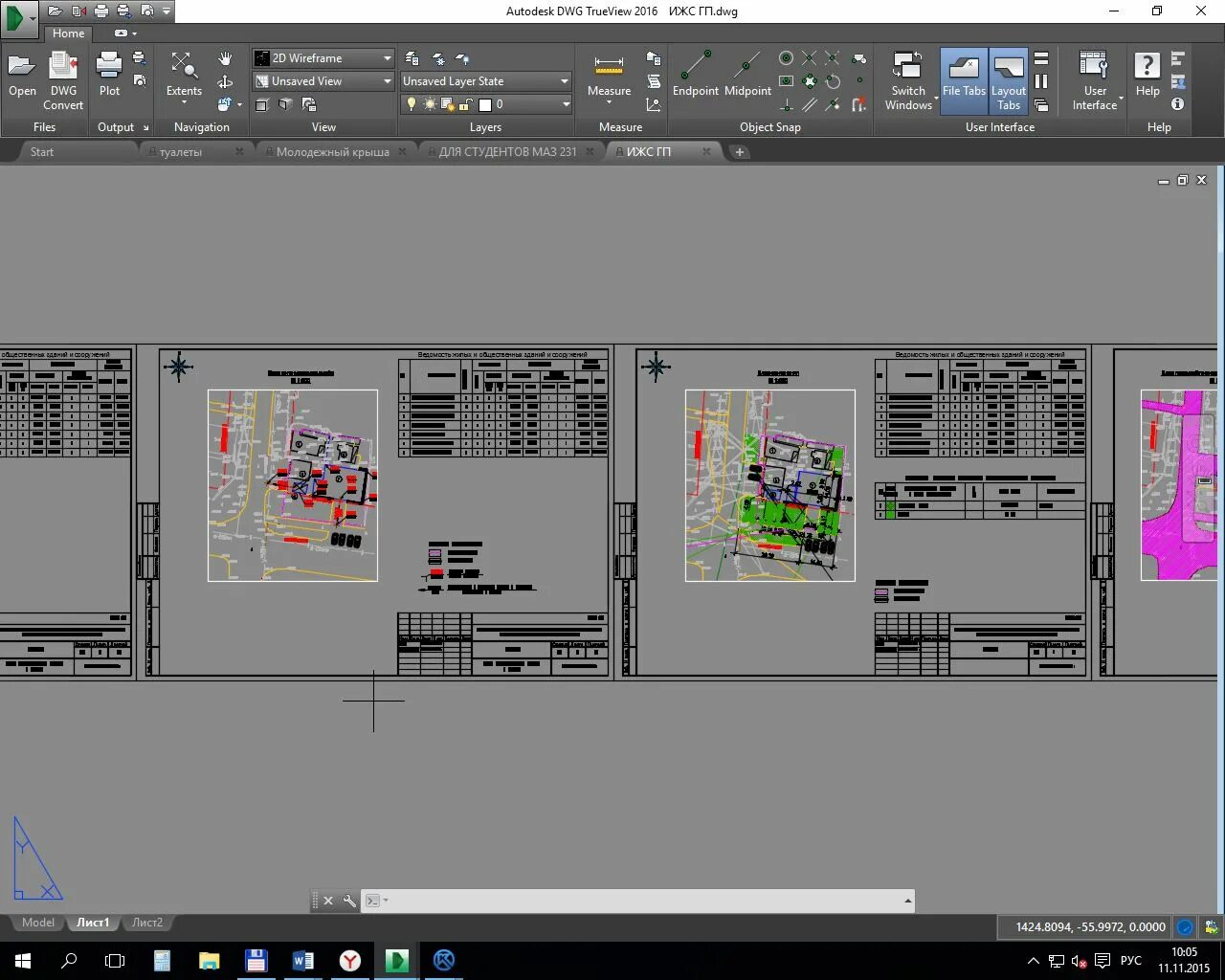Click the command line wrench customize icon
Image resolution: width=1225 pixels, height=980 pixels.
[x=349, y=901]
